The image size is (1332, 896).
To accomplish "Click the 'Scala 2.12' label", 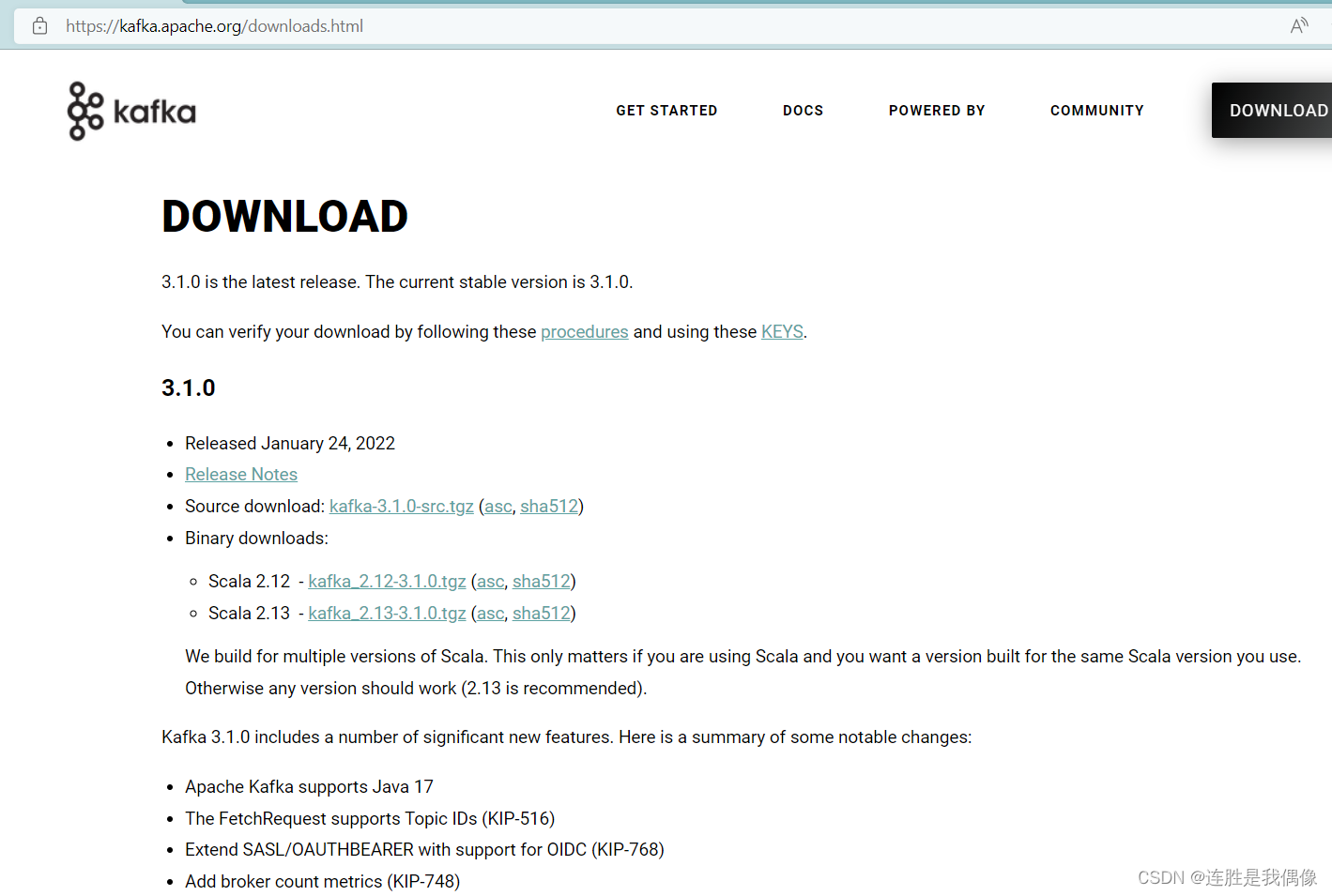I will pos(249,582).
